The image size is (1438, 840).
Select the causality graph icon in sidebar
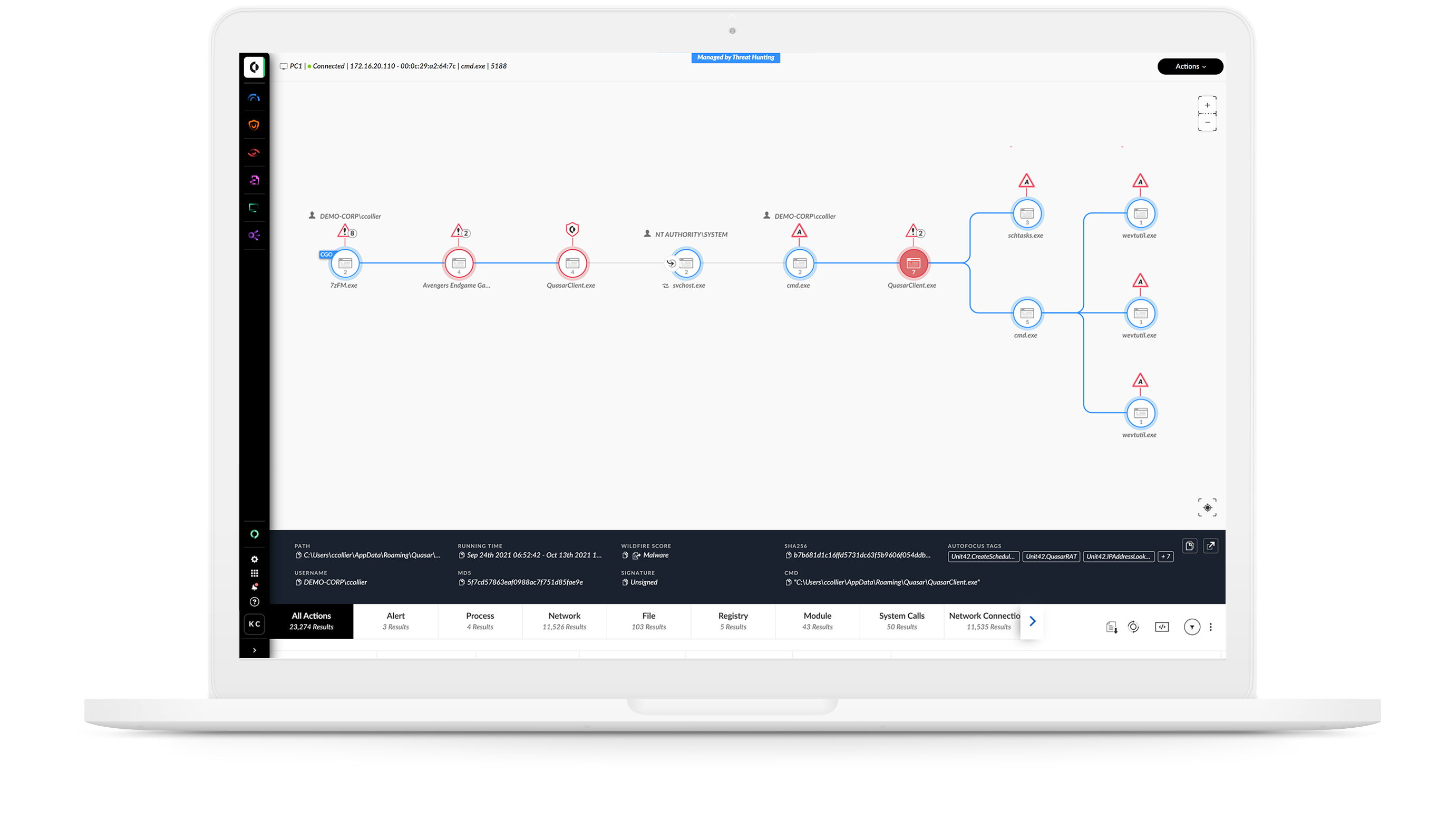click(x=255, y=236)
